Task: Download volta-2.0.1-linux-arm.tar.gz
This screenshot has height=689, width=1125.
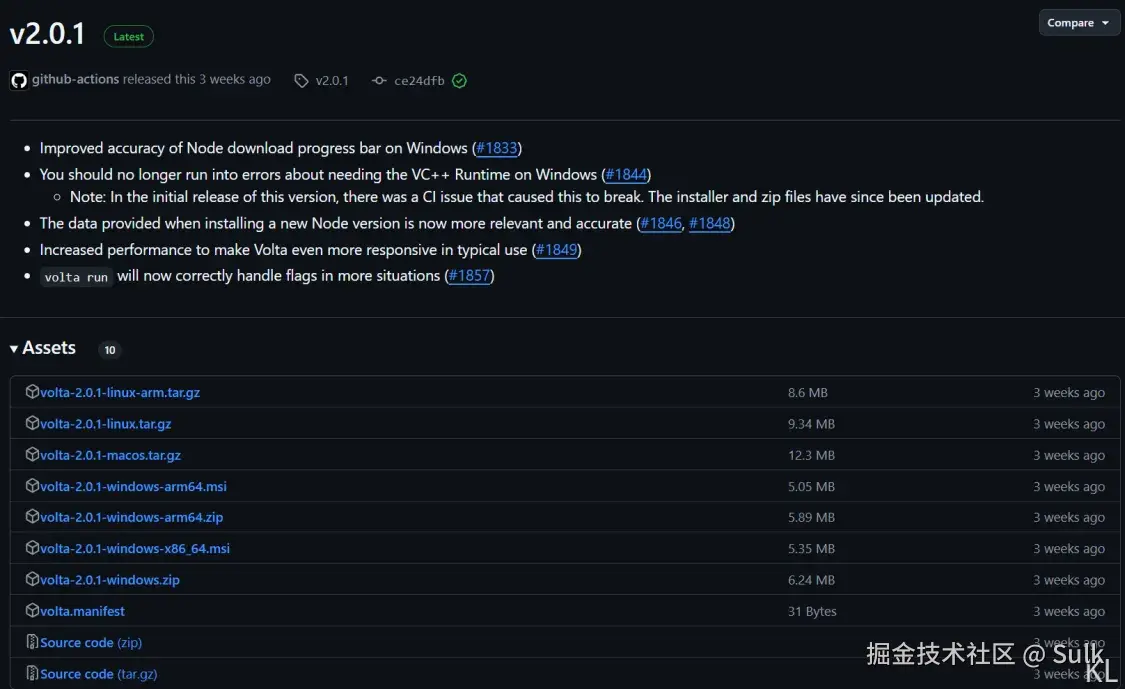Action: (120, 393)
